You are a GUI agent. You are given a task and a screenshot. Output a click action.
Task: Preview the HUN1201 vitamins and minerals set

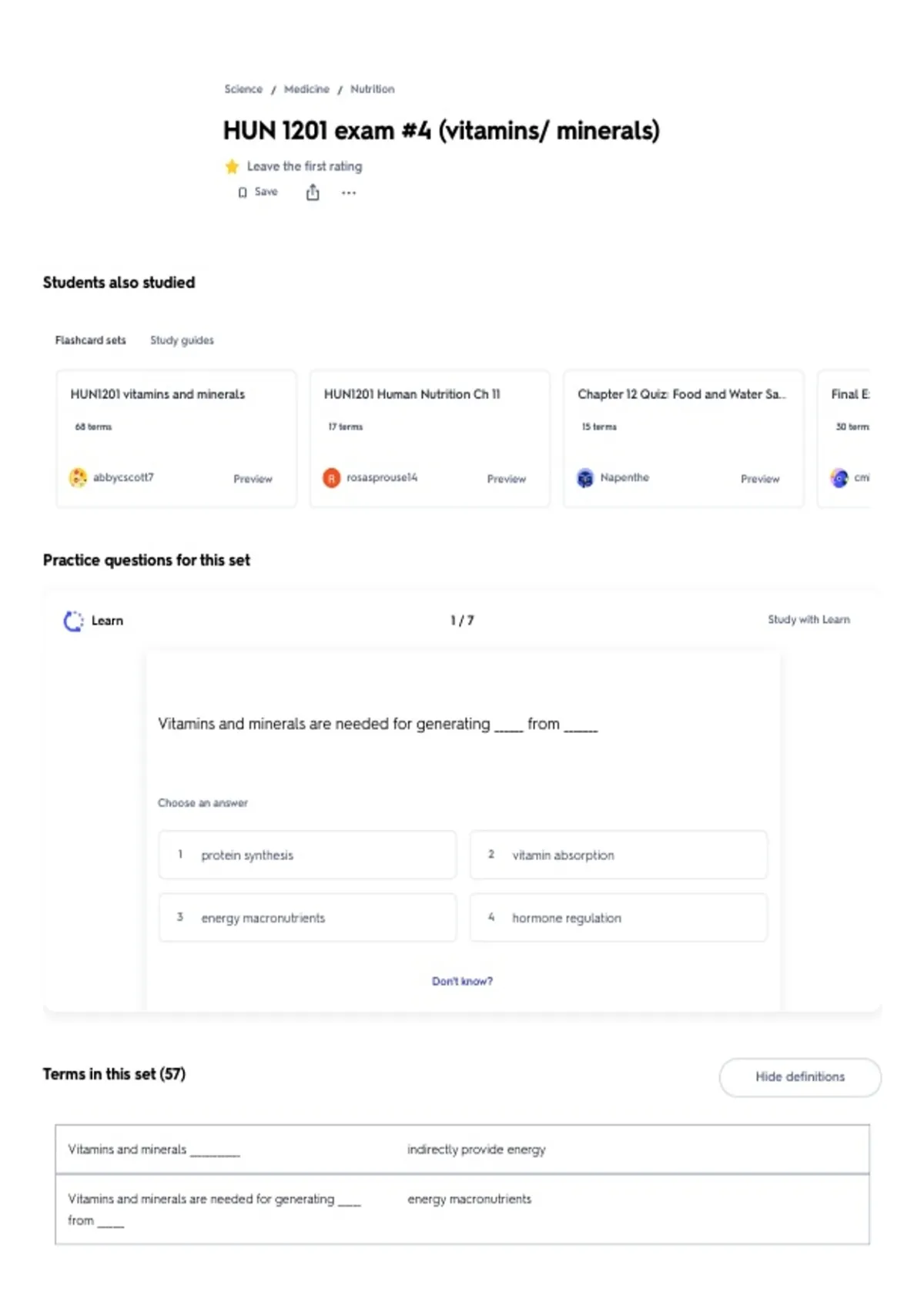click(x=253, y=479)
